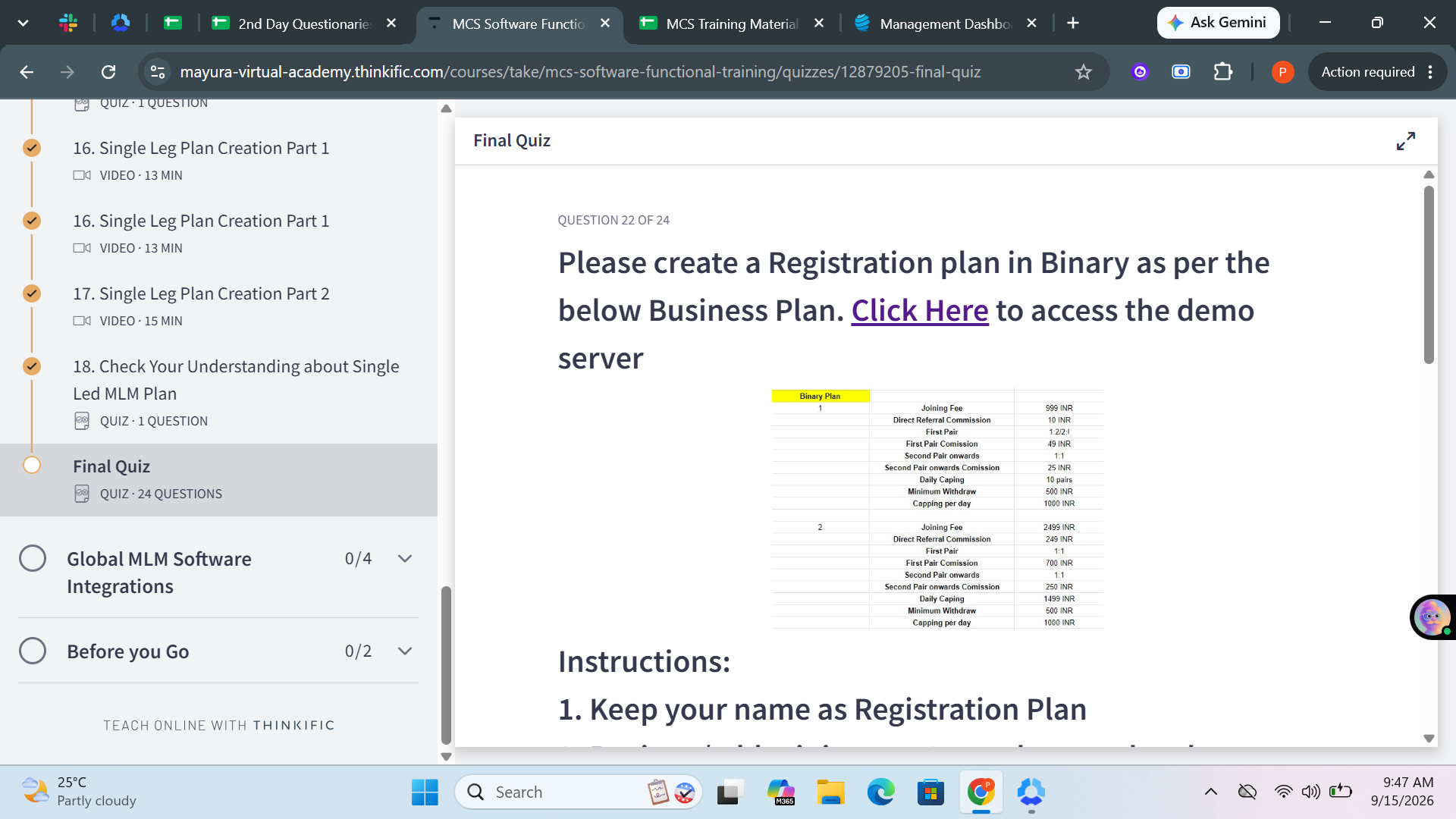Open the Click Here demo server link
The image size is (1456, 819).
click(x=920, y=311)
